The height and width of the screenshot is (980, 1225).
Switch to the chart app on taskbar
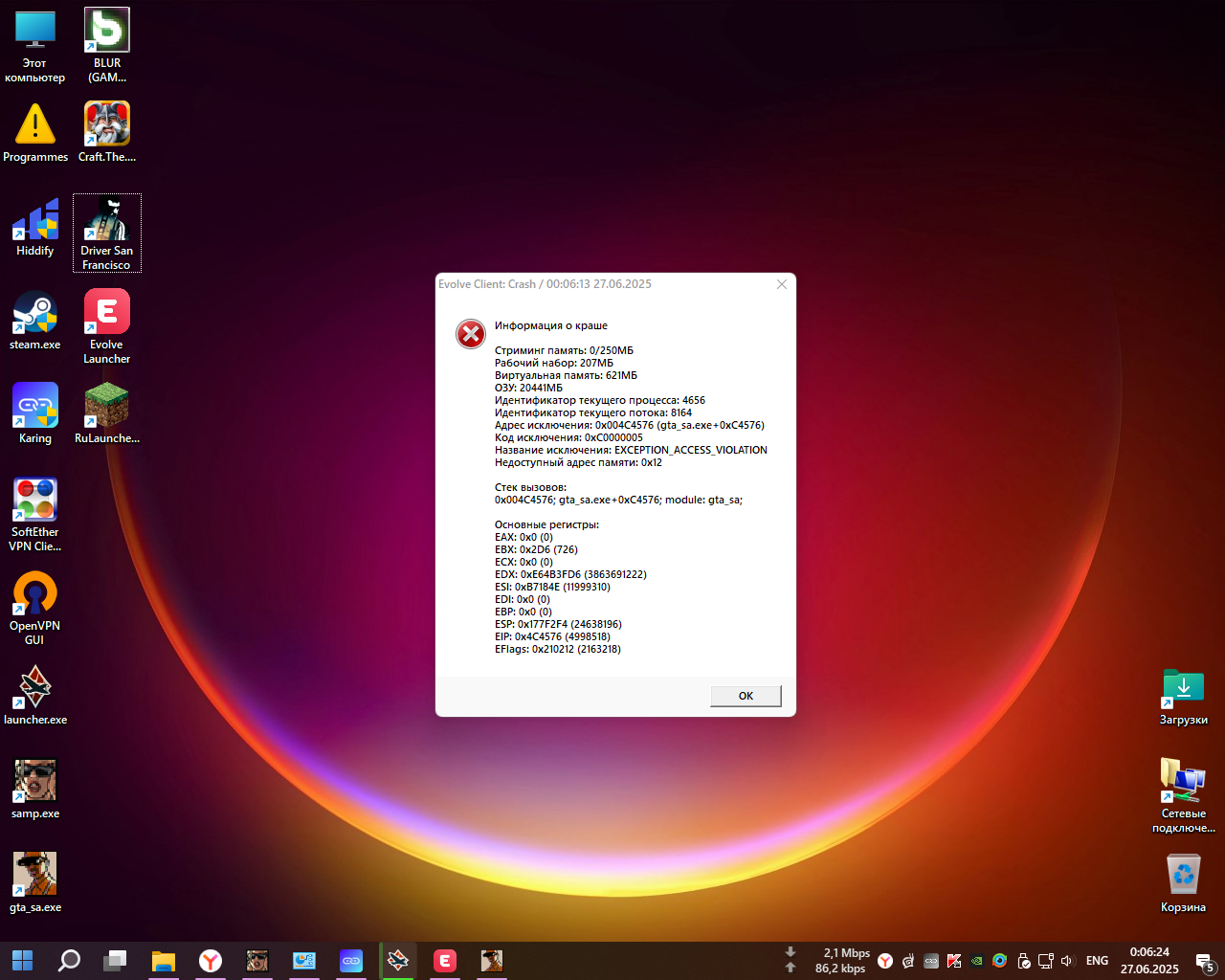[x=304, y=960]
